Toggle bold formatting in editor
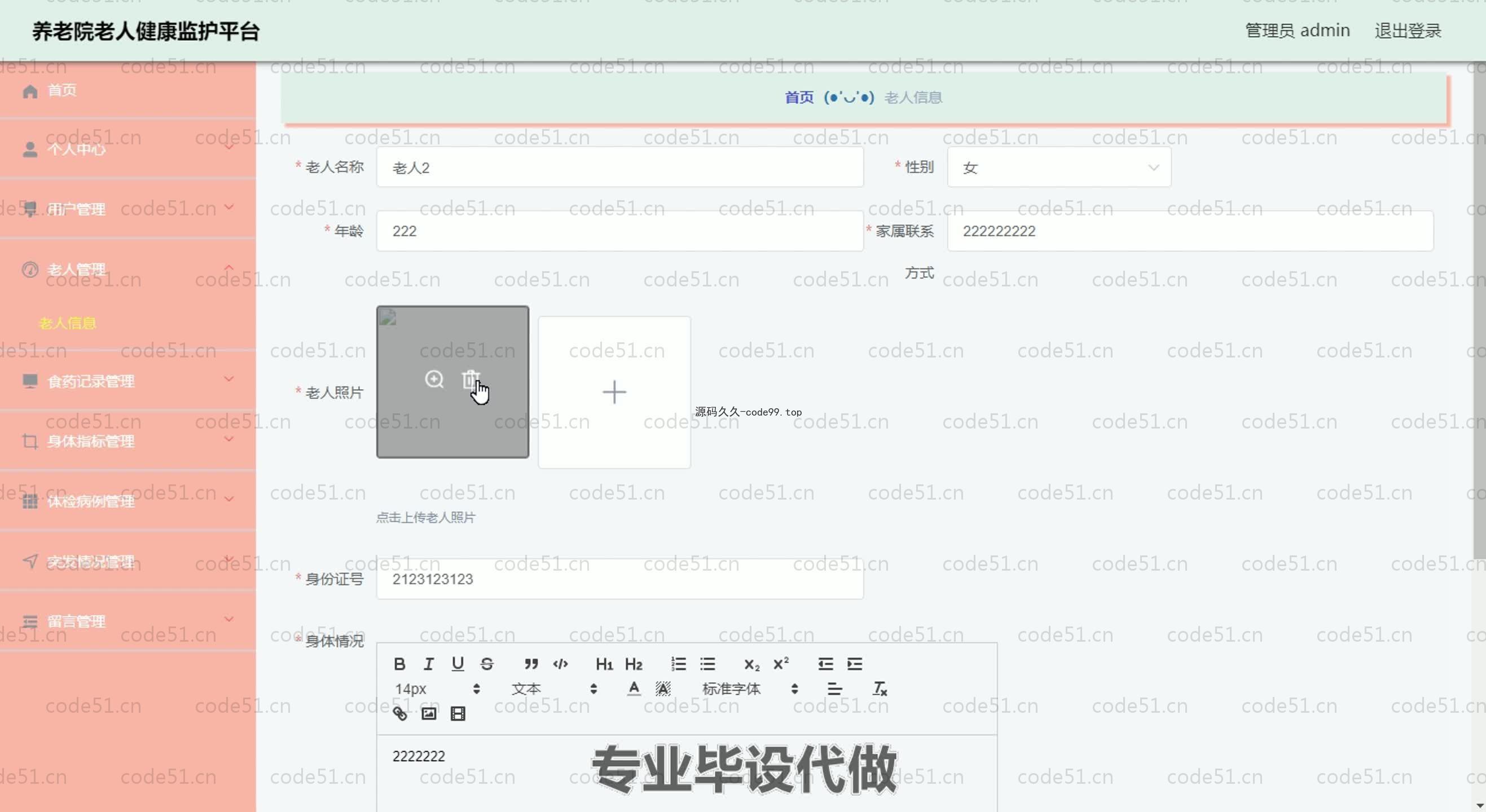The image size is (1486, 812). pos(399,664)
